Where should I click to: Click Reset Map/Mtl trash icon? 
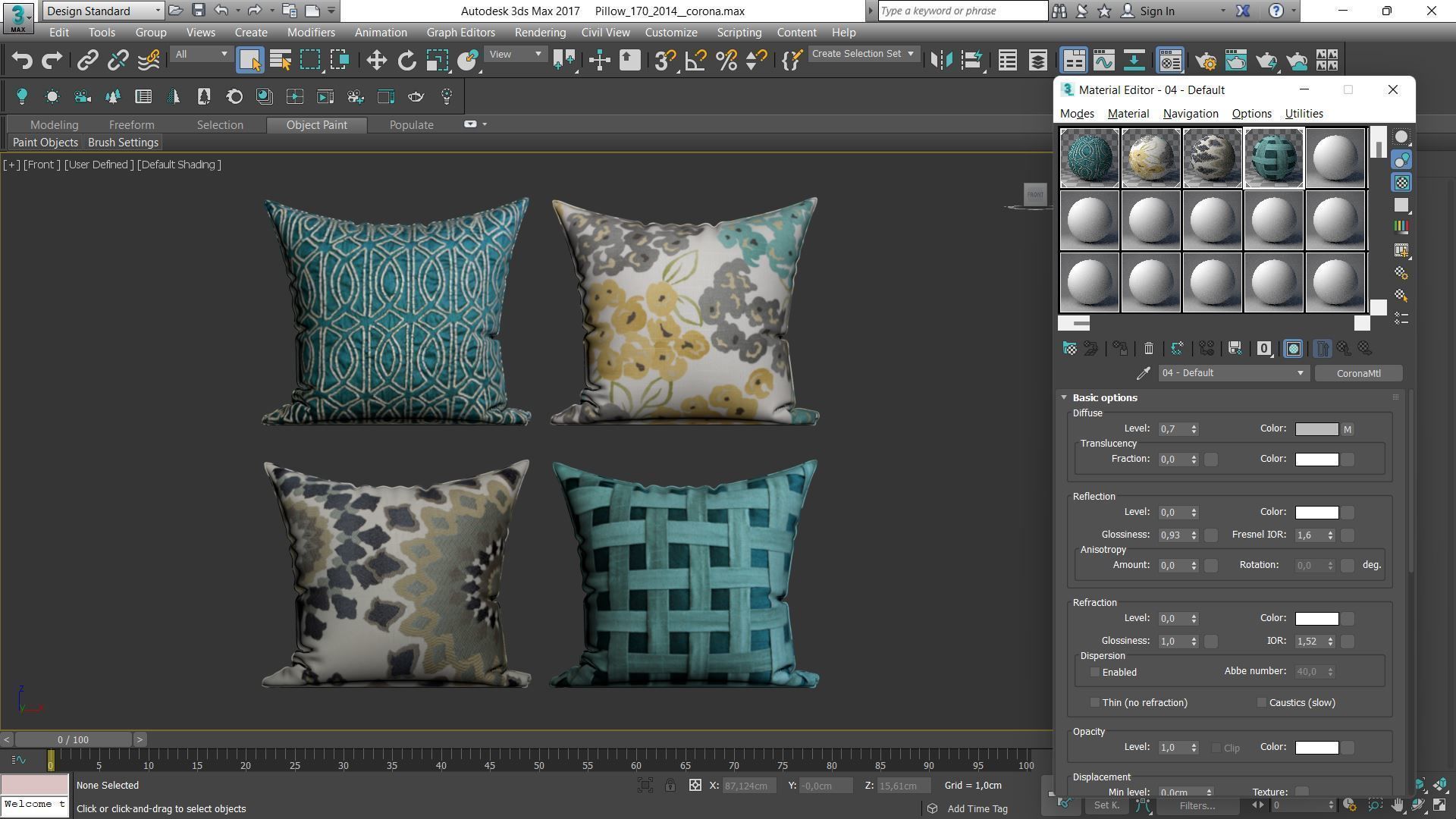pos(1148,349)
